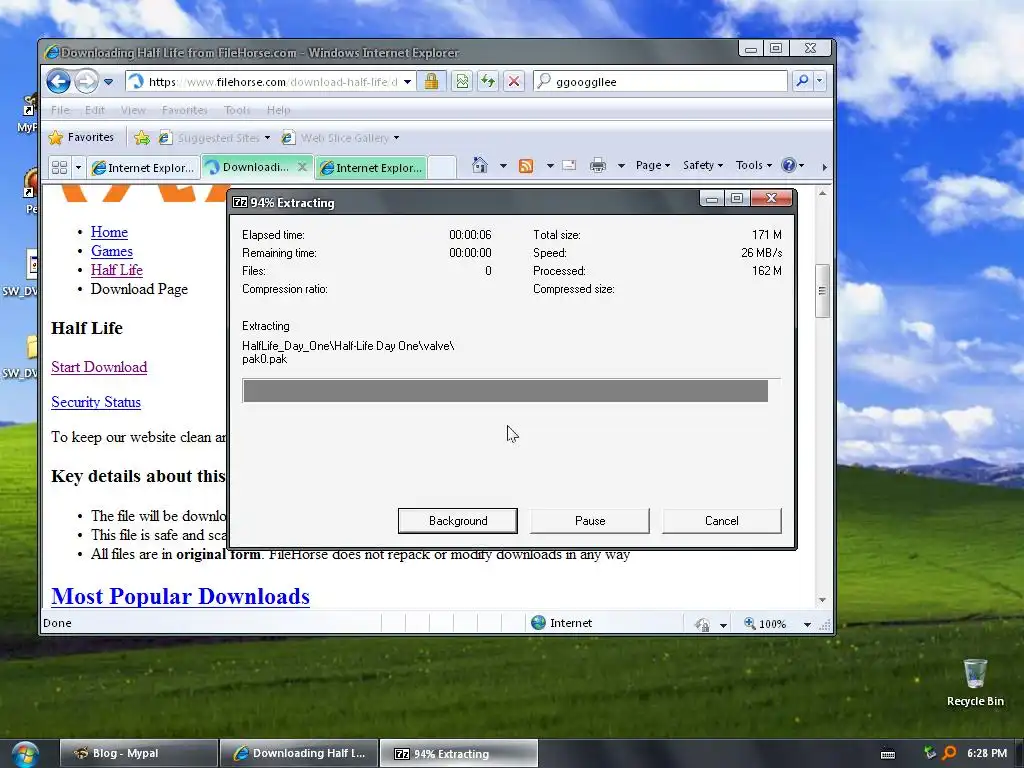This screenshot has width=1024, height=768.
Task: Open the Help menu
Action: [x=278, y=110]
